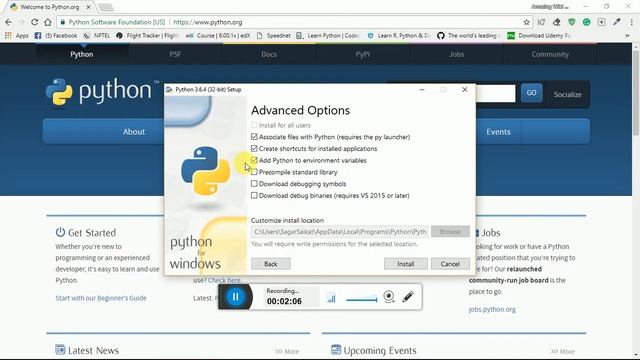Open the Apps bookmarks shortcut
The height and width of the screenshot is (360, 640).
pos(17,36)
